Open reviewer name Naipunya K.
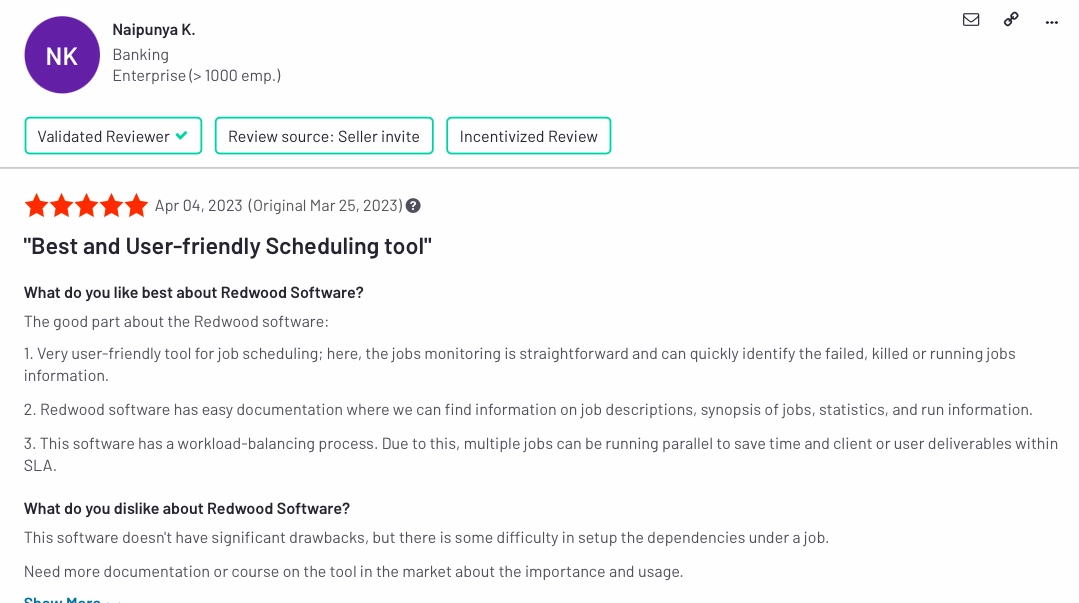Screen dimensions: 1079x603 pos(154,30)
